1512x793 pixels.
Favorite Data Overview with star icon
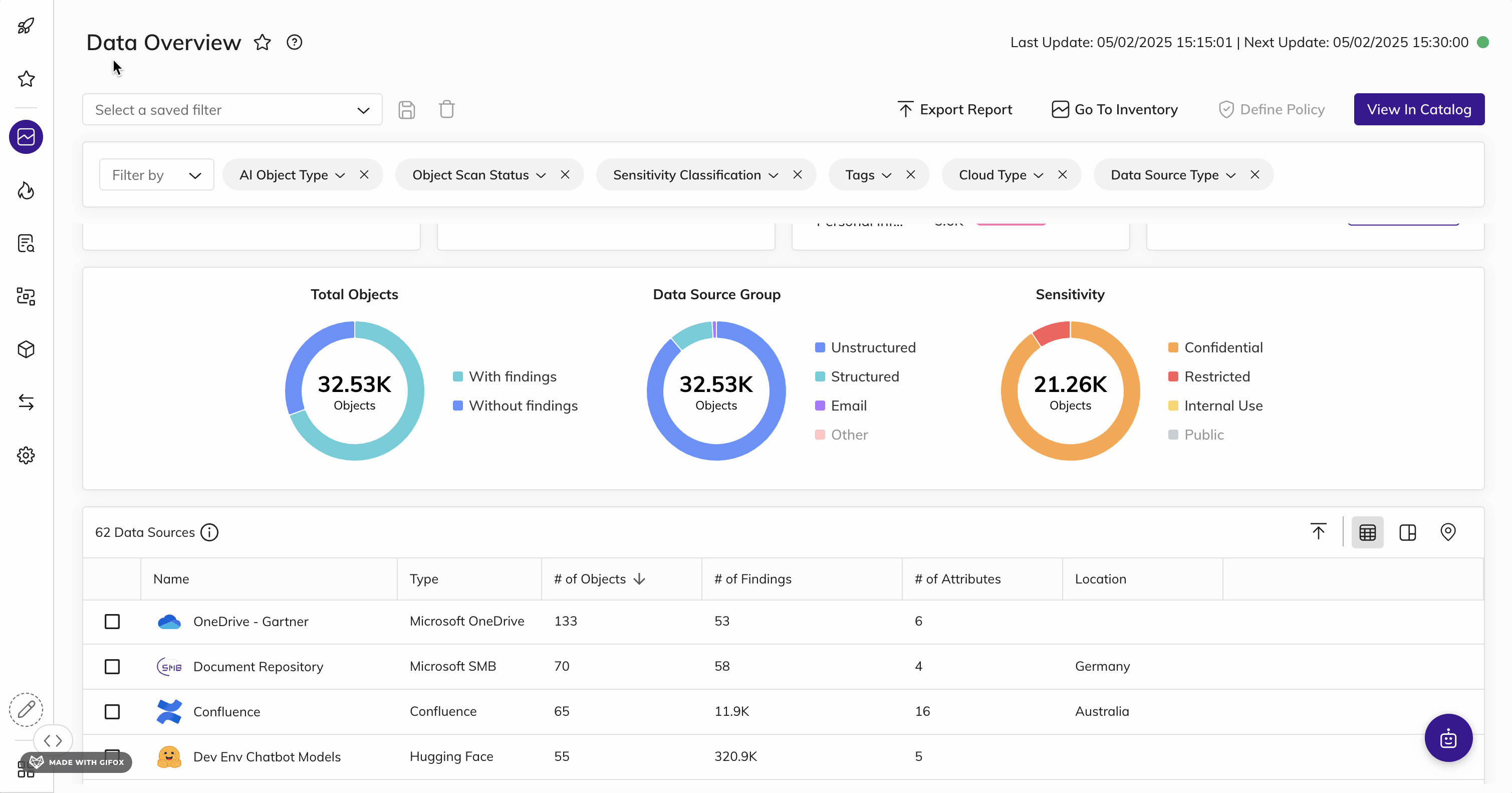coord(263,42)
